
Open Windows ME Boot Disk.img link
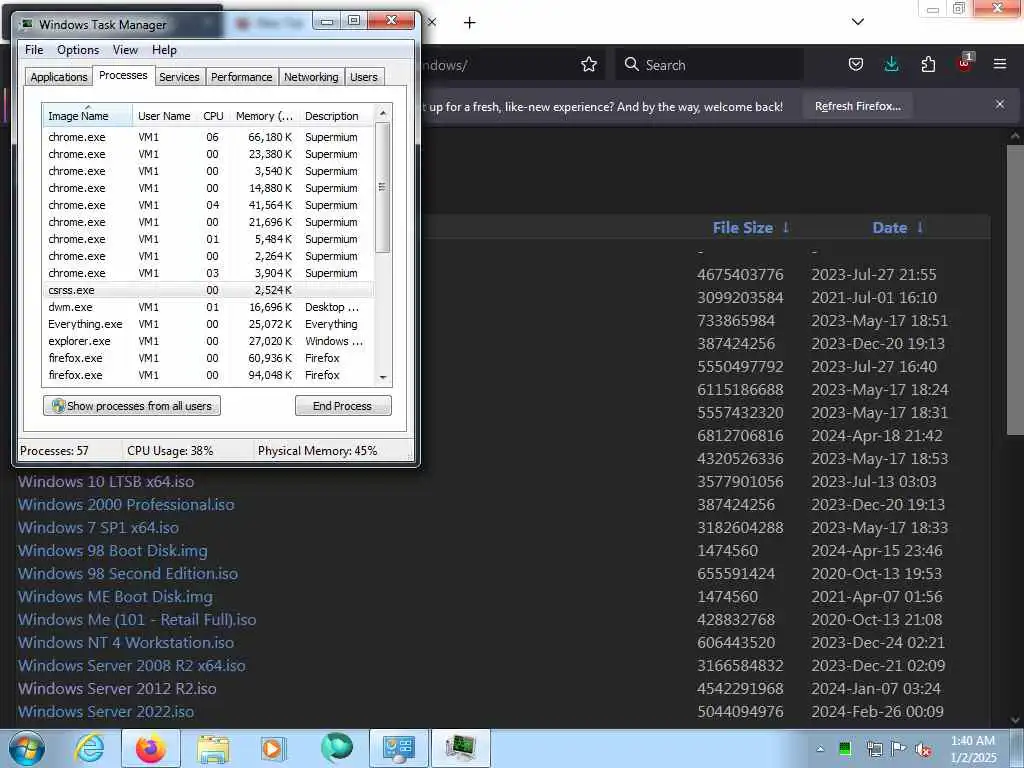click(115, 597)
